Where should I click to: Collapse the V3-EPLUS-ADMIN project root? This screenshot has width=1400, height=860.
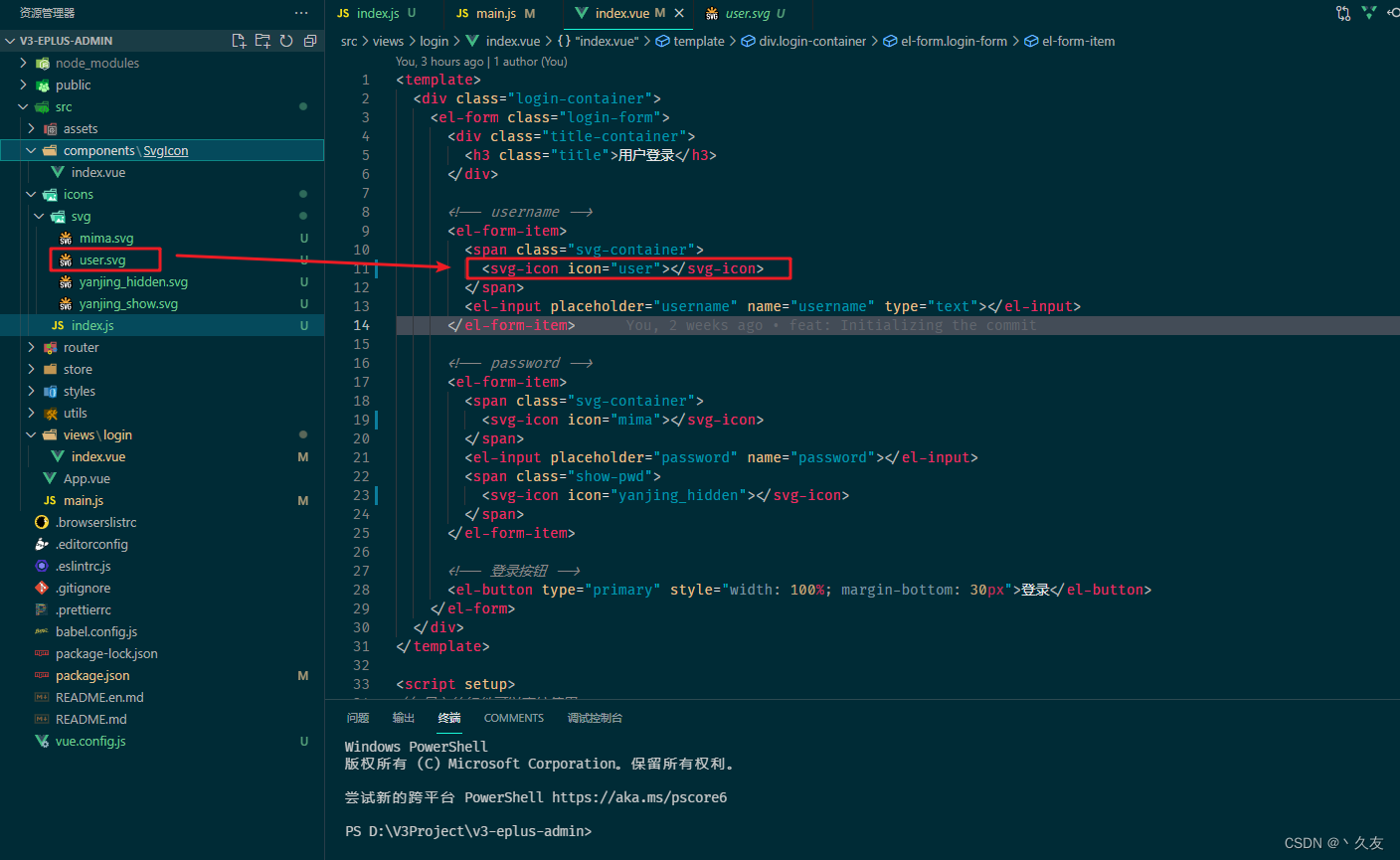[x=10, y=41]
